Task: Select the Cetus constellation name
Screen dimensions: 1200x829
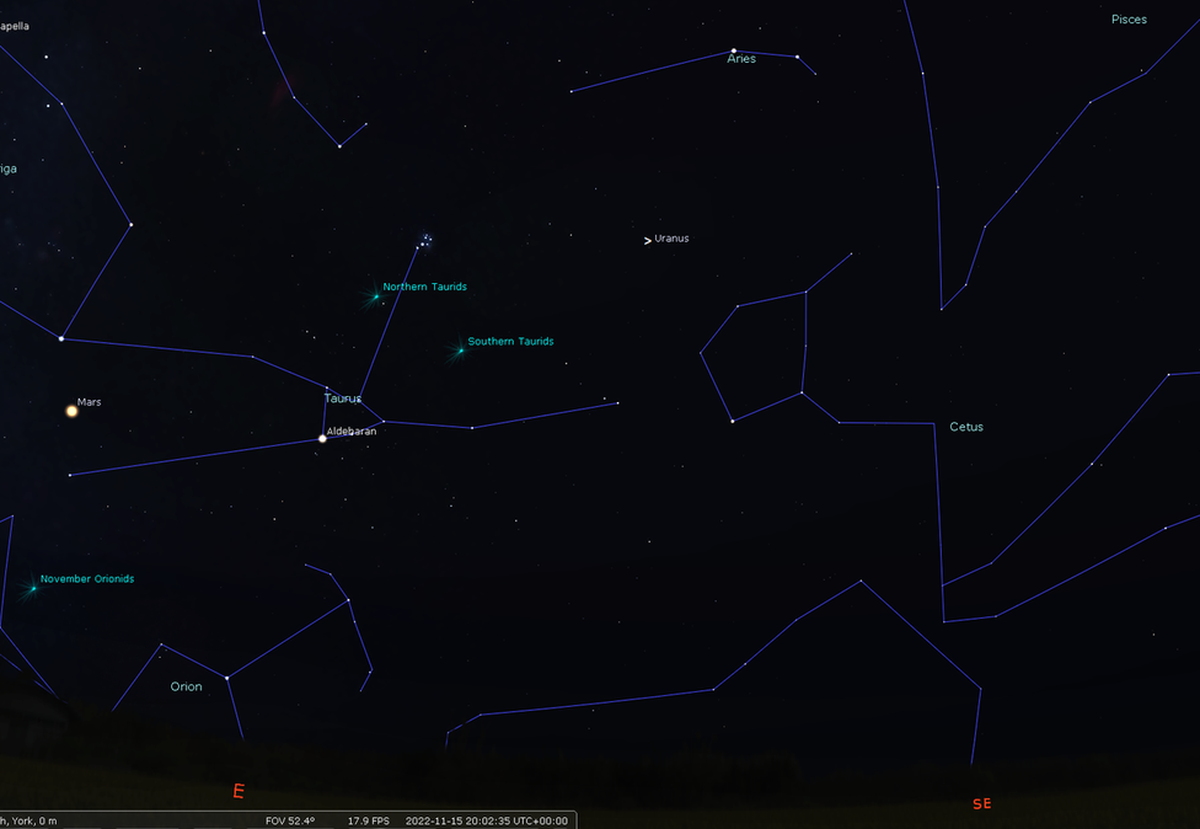Action: click(x=966, y=427)
